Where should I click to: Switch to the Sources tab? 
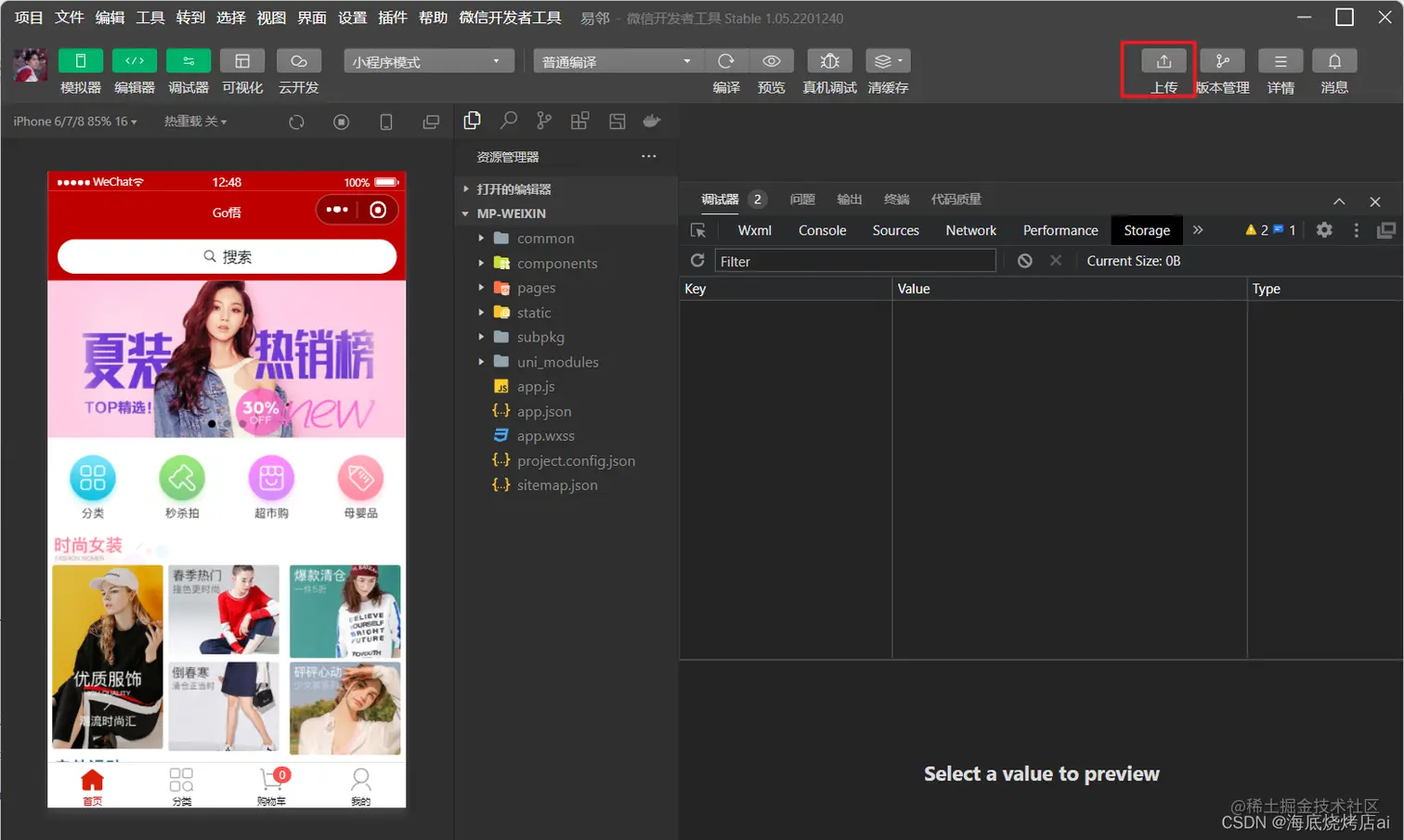(896, 230)
